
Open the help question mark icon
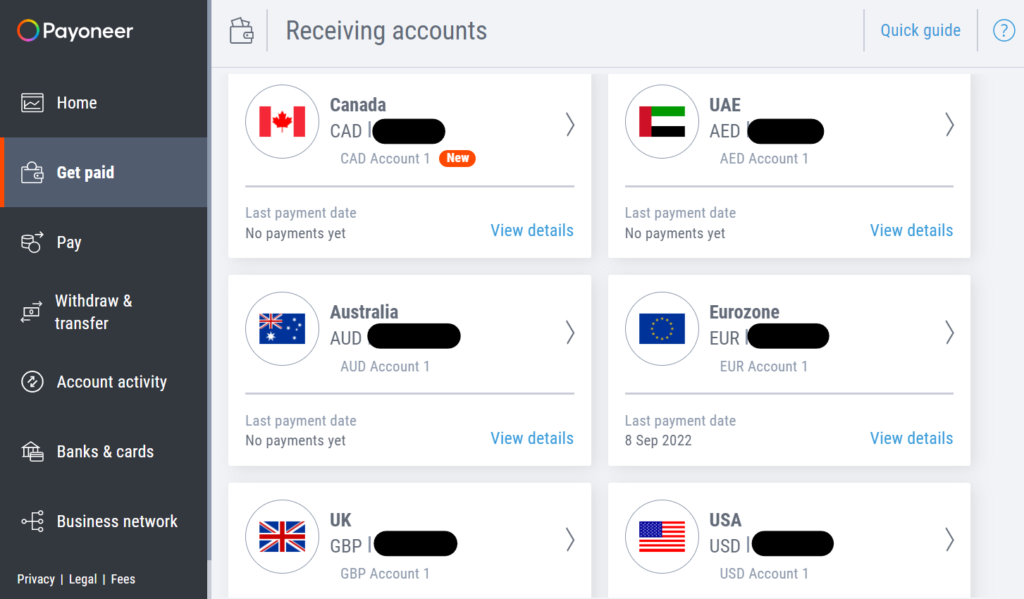click(1003, 30)
